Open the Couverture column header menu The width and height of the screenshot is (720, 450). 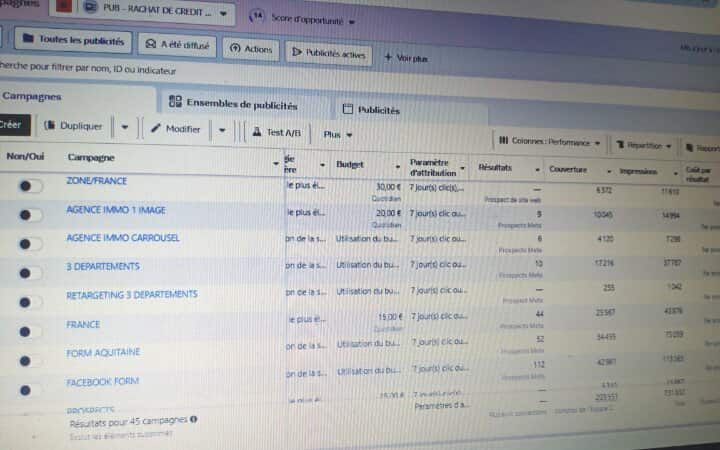point(609,172)
